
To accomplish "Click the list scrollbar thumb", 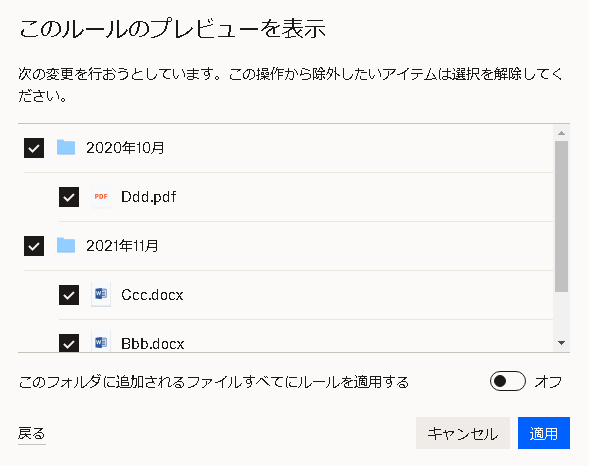I will pyautogui.click(x=561, y=216).
